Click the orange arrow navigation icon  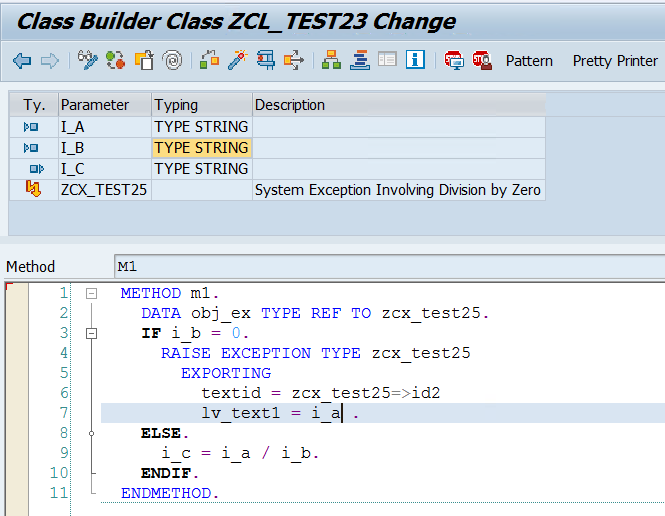coord(294,60)
